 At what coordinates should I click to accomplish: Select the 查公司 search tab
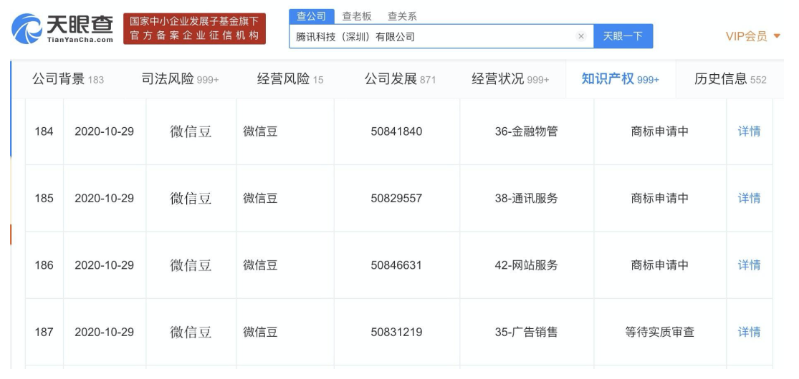[311, 16]
